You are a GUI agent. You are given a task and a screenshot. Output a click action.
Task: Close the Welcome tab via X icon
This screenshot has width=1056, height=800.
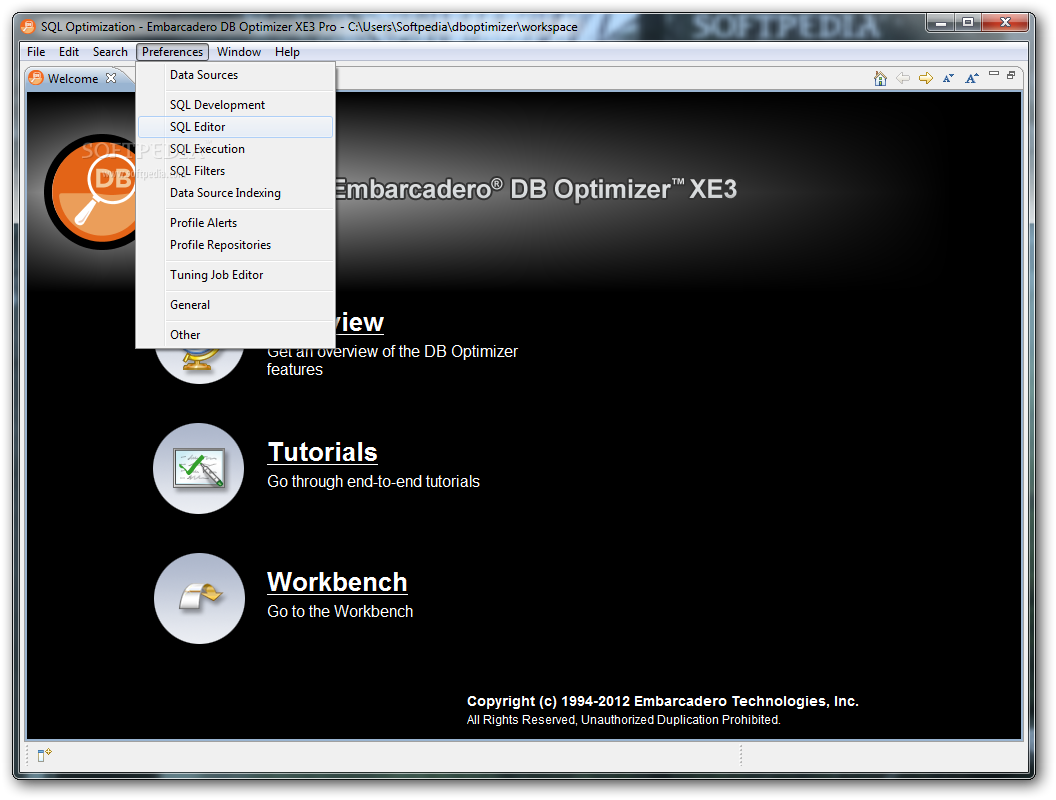pos(111,78)
